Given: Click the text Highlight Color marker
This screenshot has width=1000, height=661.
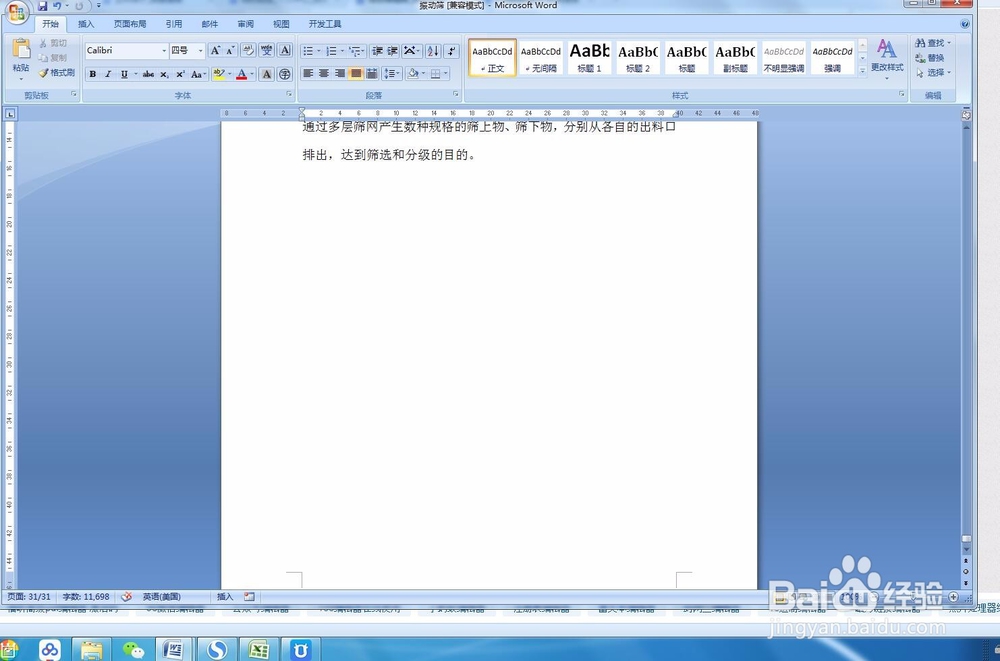Looking at the screenshot, I should (219, 74).
